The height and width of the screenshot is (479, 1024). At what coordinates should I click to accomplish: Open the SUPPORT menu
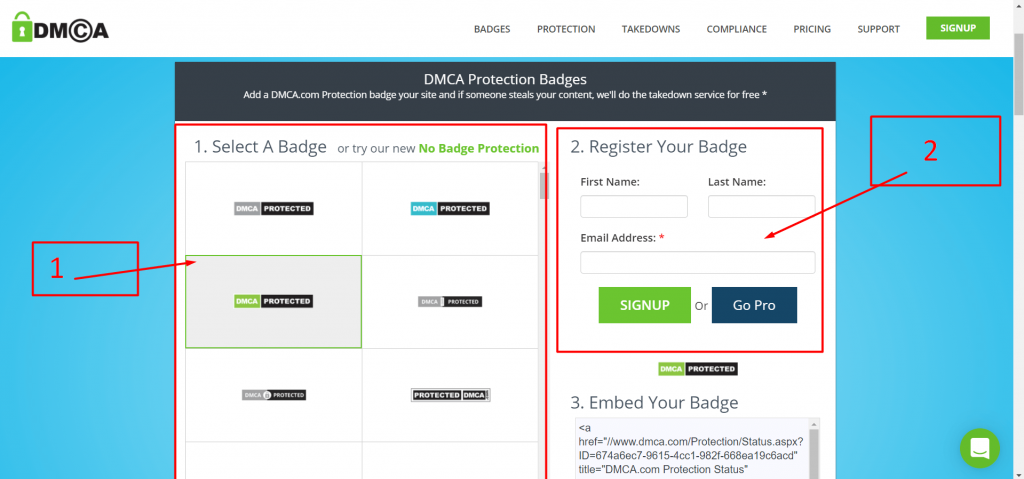(878, 29)
